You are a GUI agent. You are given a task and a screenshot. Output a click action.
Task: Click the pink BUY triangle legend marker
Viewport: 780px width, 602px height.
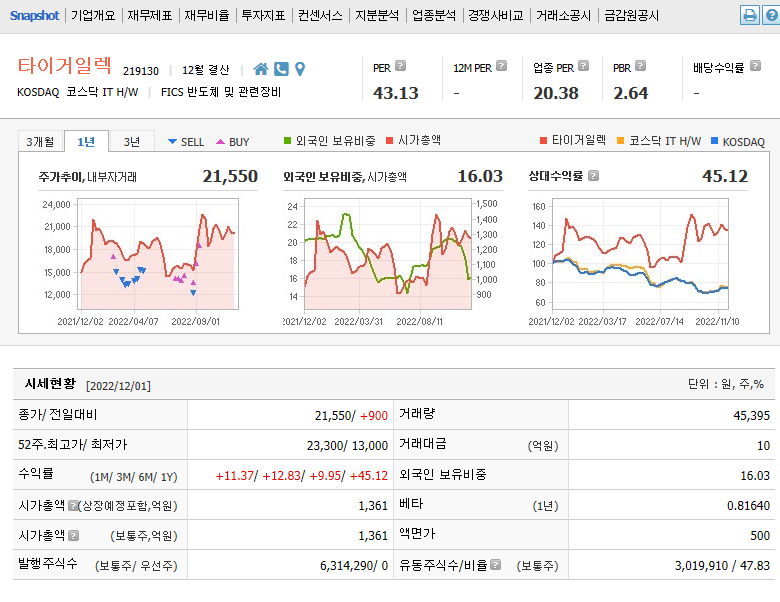220,142
